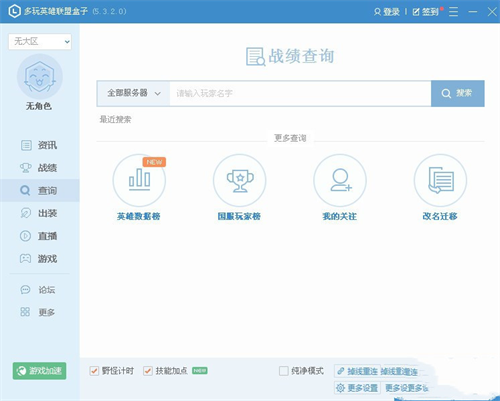Click the 搜索 search button
This screenshot has height=401, width=500.
[x=458, y=93]
